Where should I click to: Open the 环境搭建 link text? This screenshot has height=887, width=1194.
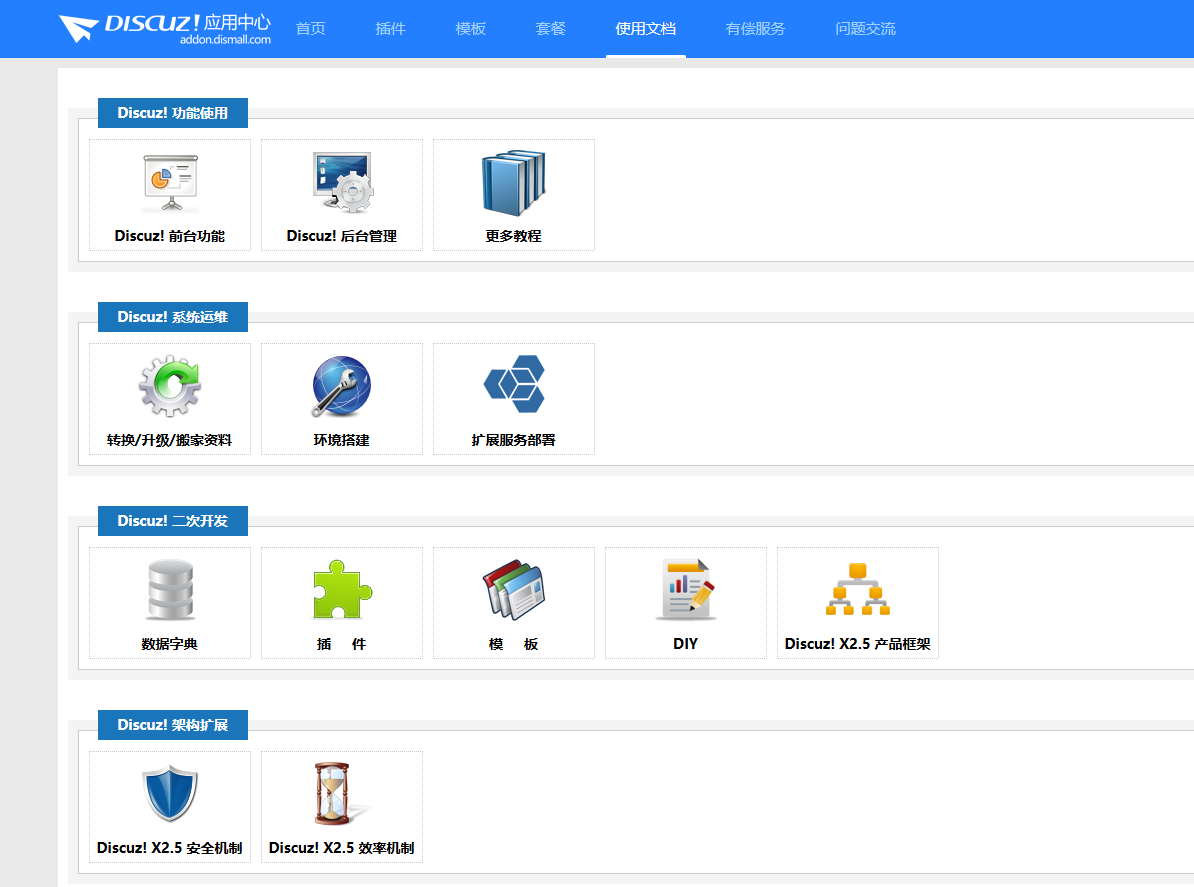pyautogui.click(x=342, y=440)
